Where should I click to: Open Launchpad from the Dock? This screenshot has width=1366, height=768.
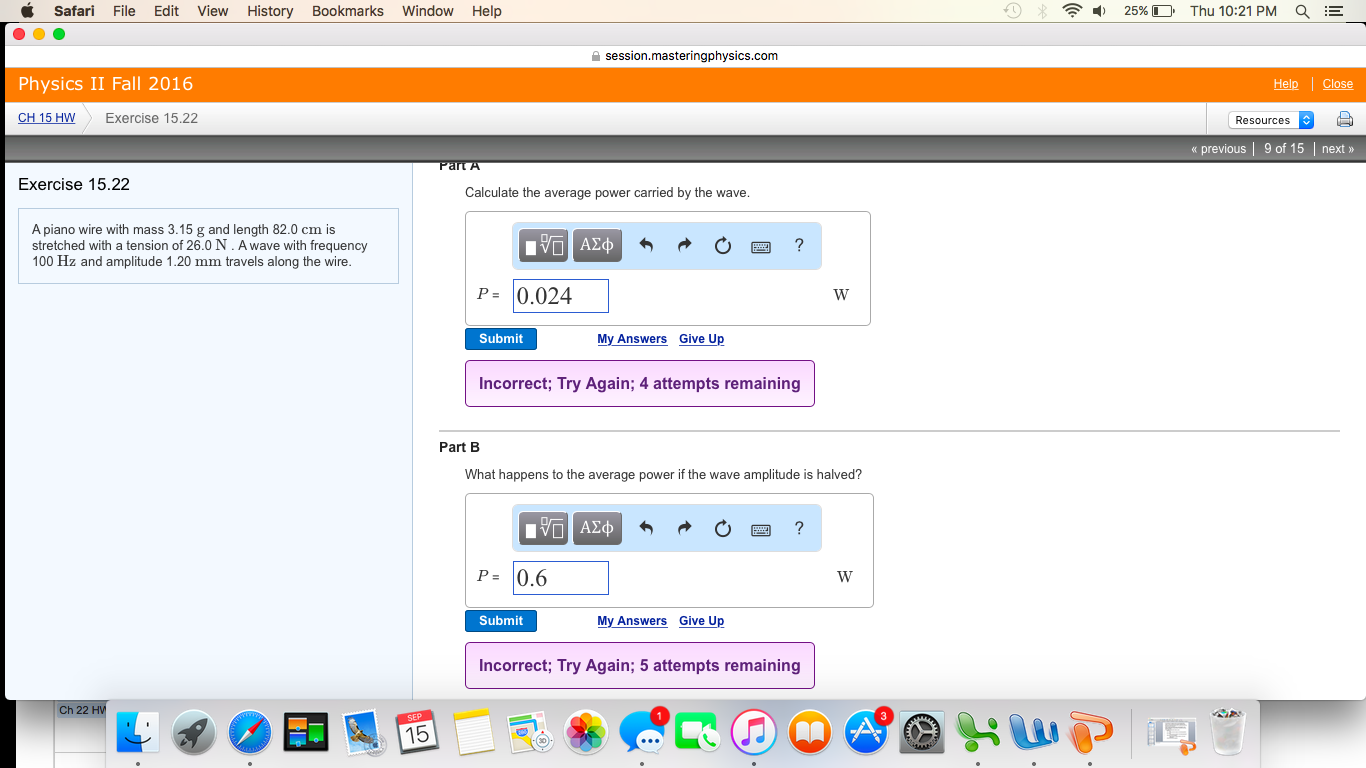point(194,734)
